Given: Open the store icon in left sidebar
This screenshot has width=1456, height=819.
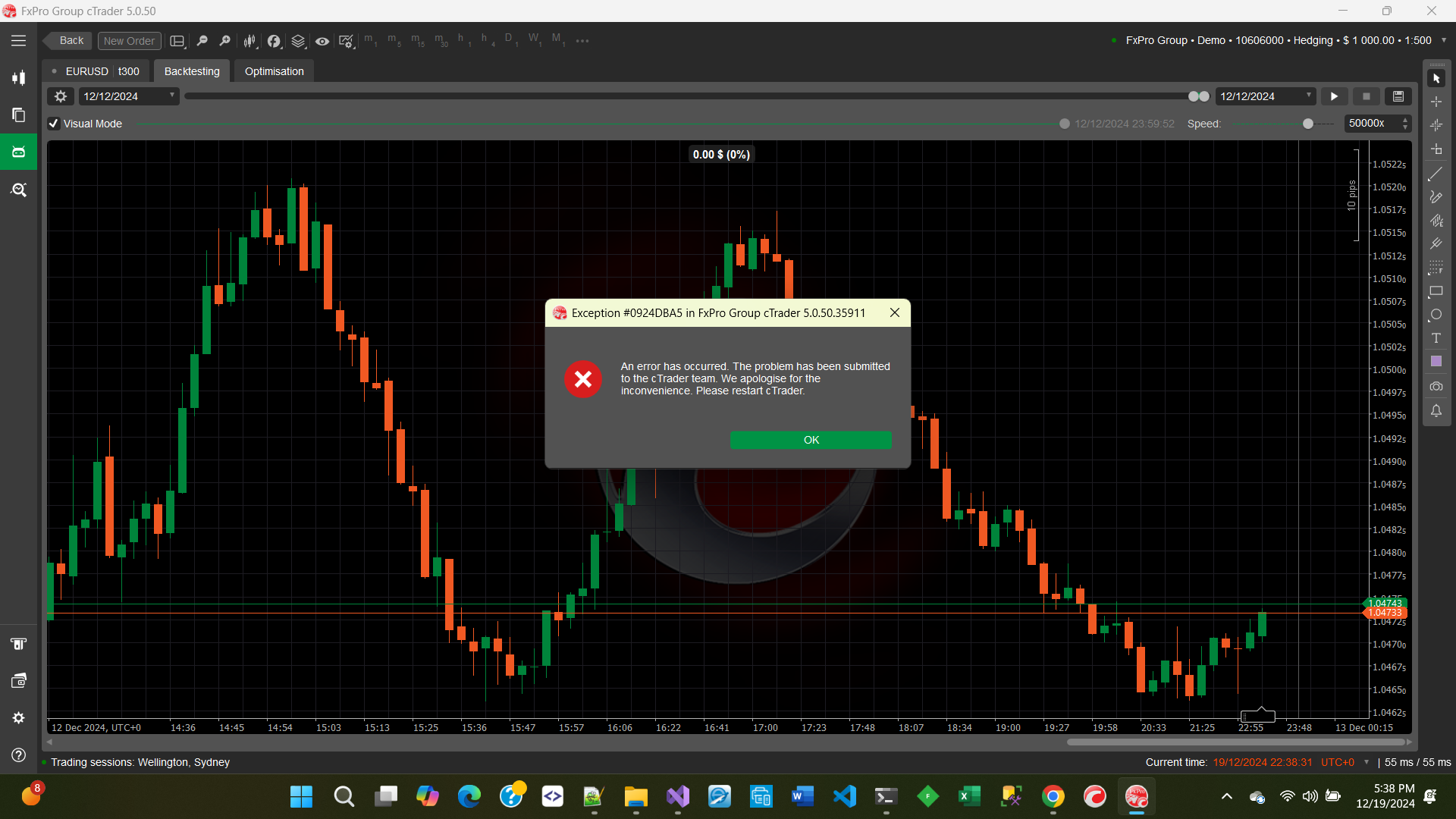Looking at the screenshot, I should coord(19,644).
